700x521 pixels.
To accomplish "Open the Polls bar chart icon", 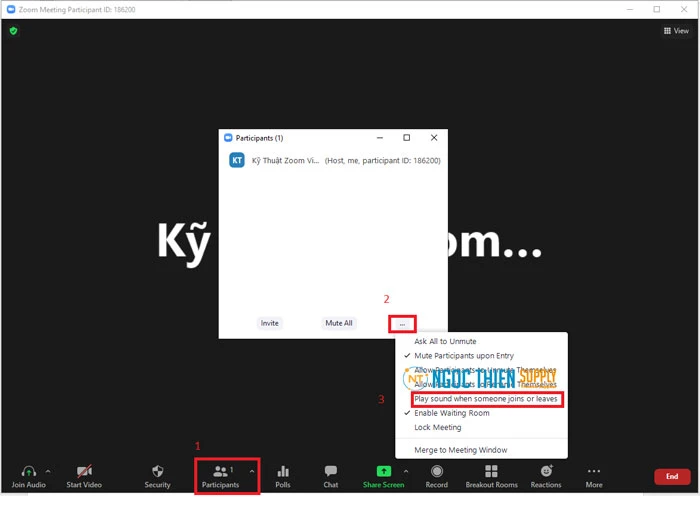I will point(283,471).
